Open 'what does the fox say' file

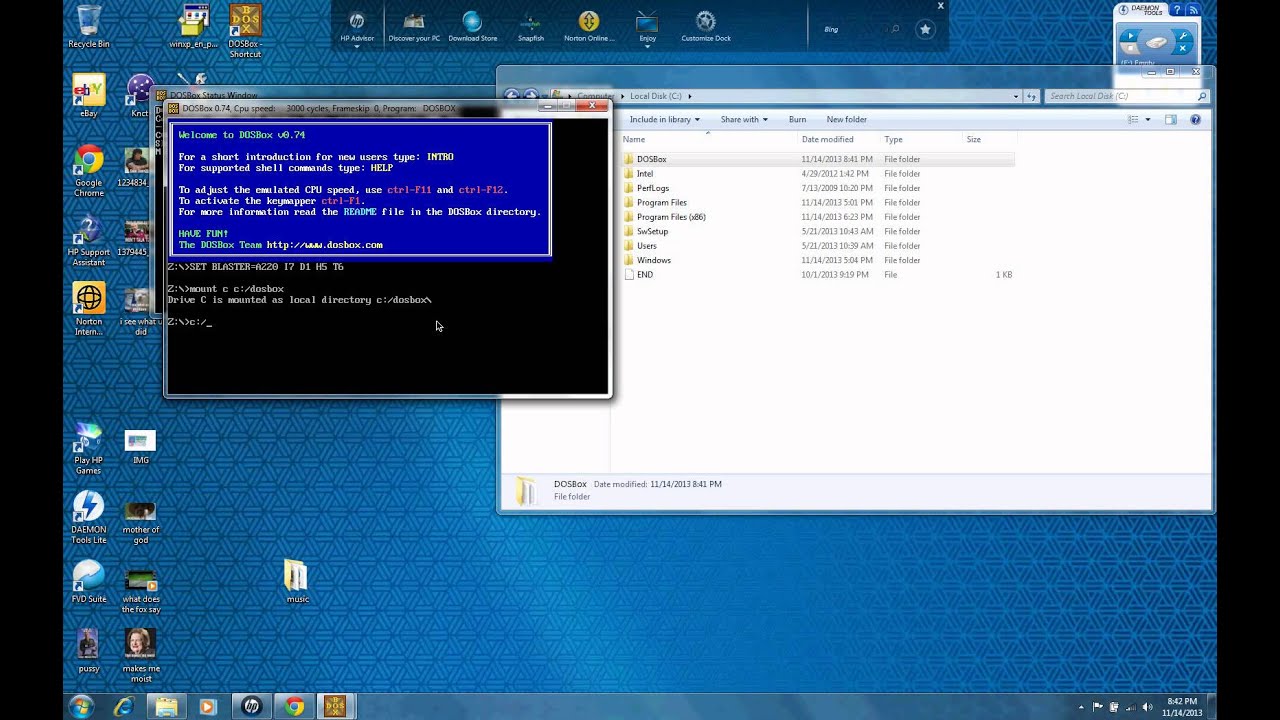(140, 592)
